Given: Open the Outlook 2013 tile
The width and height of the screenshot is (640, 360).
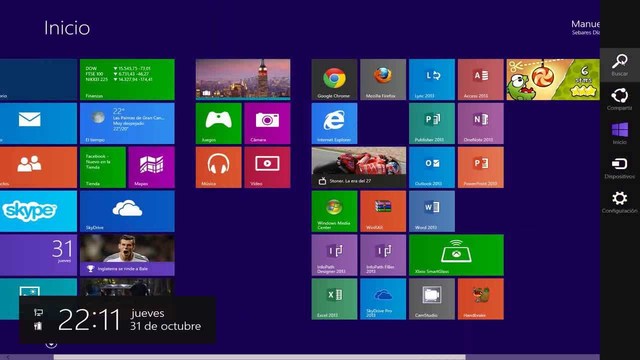Looking at the screenshot, I should tap(432, 167).
